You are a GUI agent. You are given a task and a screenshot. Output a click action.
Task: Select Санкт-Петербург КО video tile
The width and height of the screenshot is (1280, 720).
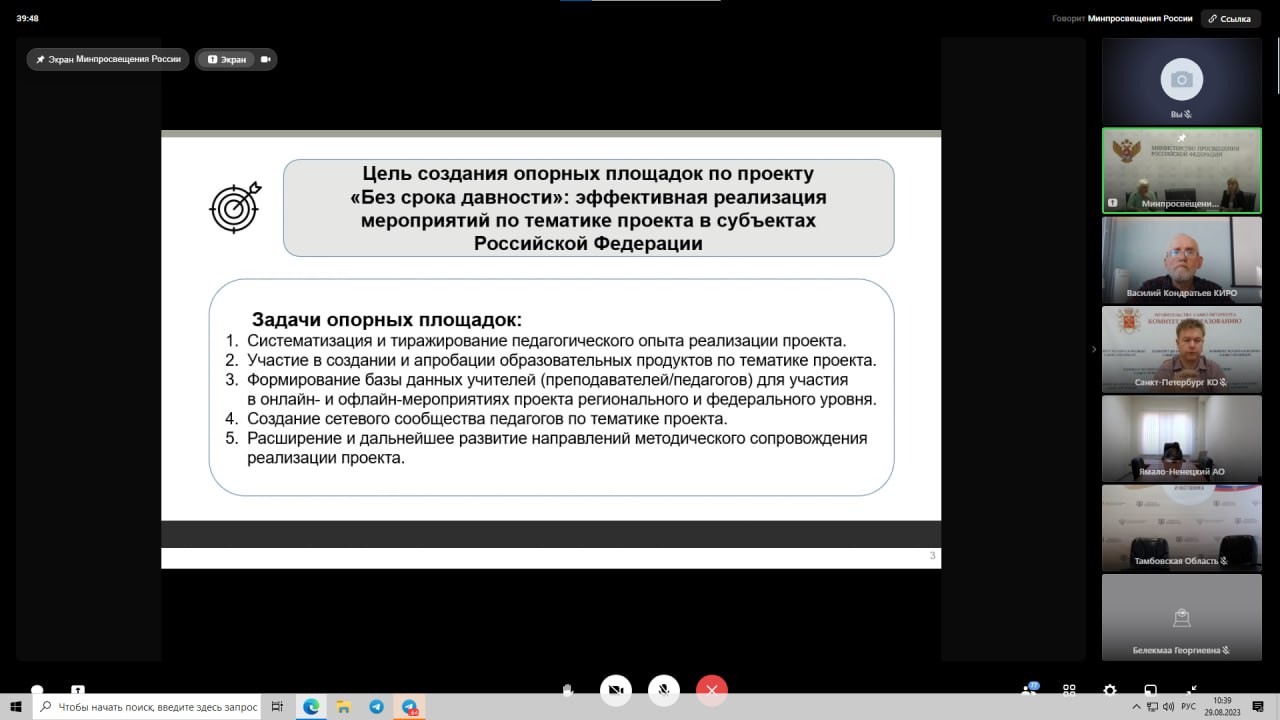pyautogui.click(x=1181, y=349)
